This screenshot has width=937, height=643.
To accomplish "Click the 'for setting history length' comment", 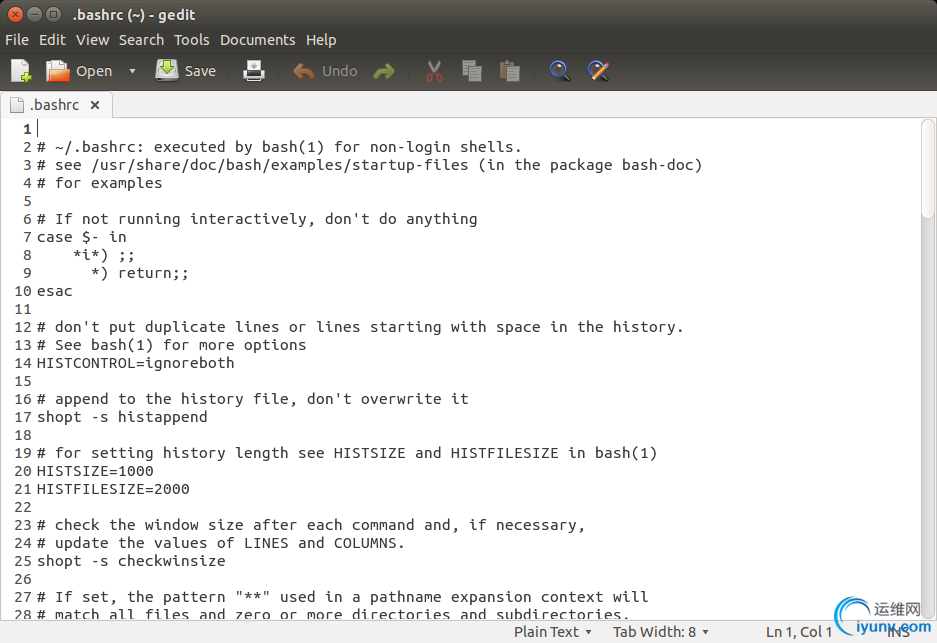I will pyautogui.click(x=347, y=453).
